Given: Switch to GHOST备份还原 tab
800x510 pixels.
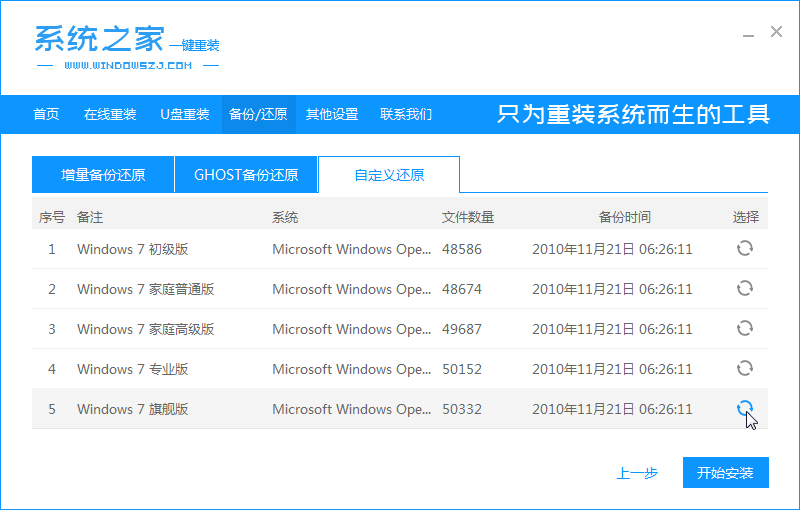Looking at the screenshot, I should point(246,175).
